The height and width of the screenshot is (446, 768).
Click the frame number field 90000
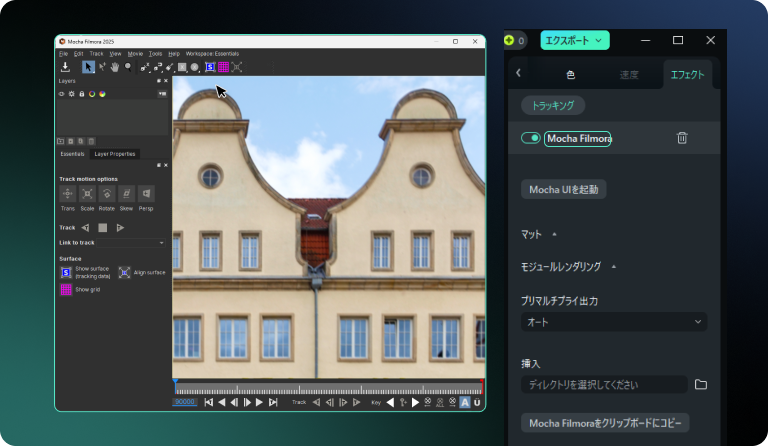pos(185,402)
